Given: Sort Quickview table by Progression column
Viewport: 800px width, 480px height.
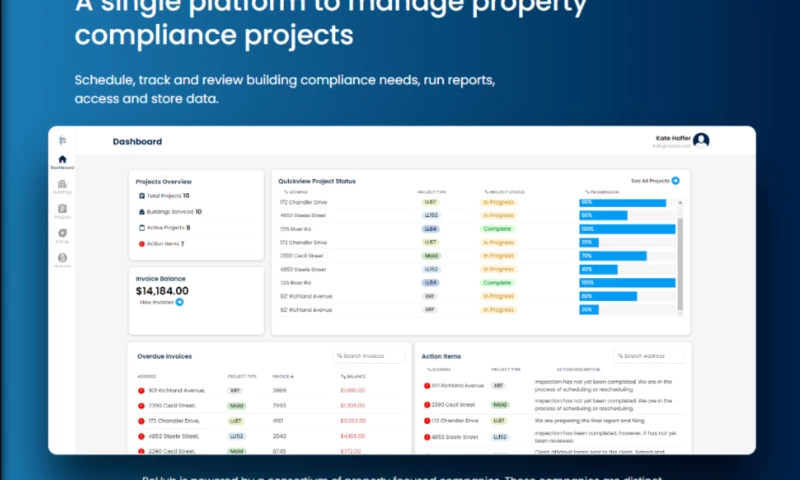Looking at the screenshot, I should 602,192.
